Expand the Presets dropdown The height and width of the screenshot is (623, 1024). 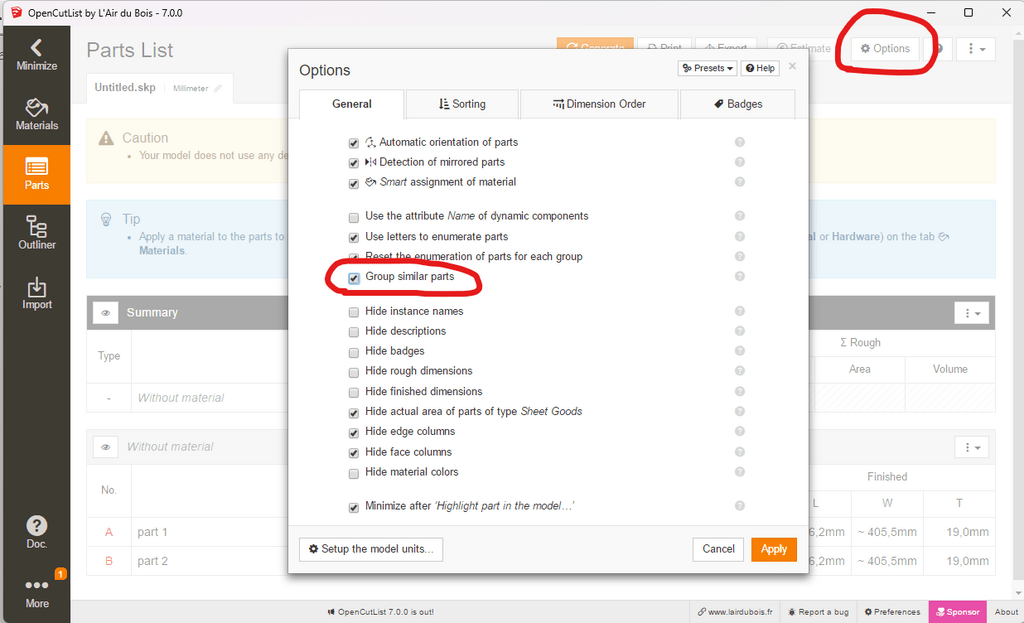pyautogui.click(x=707, y=68)
